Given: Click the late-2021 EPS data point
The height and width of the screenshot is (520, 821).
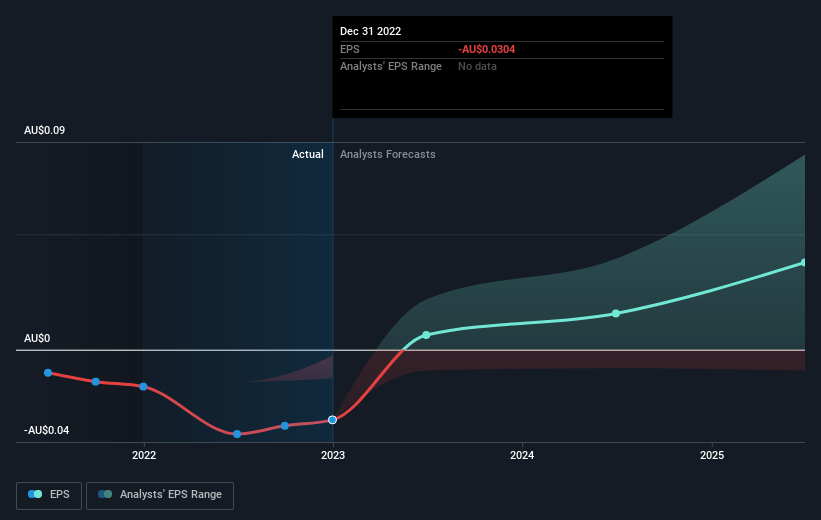Looking at the screenshot, I should (96, 382).
